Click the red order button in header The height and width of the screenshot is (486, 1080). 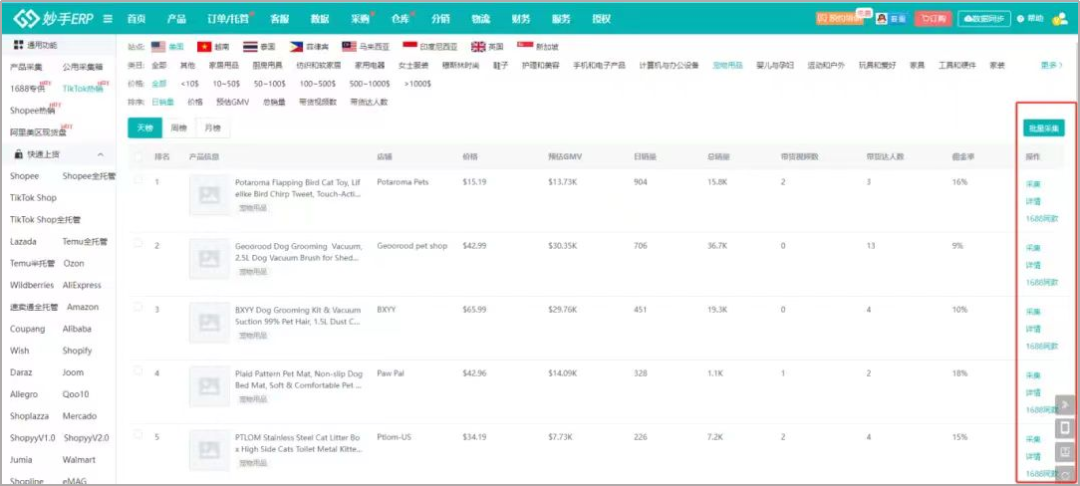click(933, 19)
